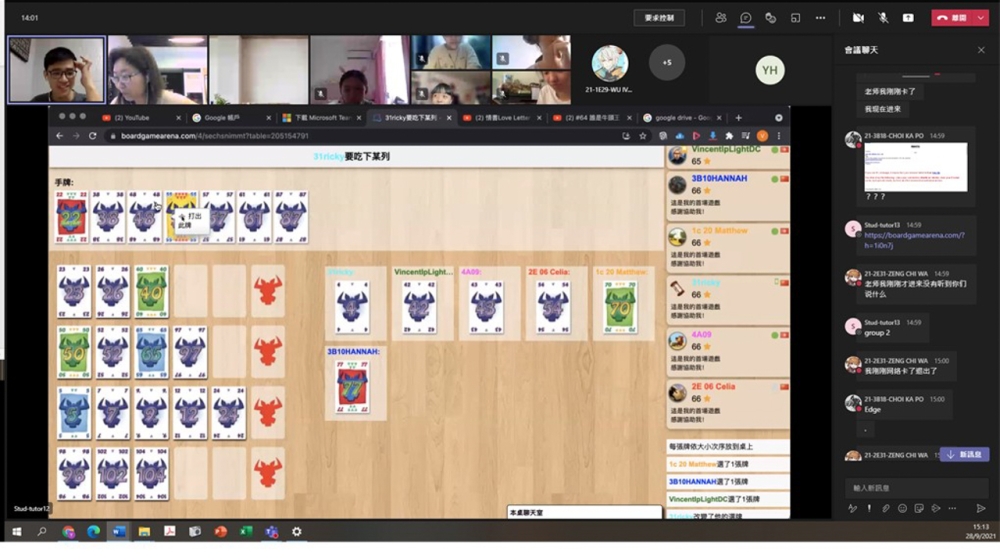This screenshot has width=1000, height=560.
Task: Select card 38 in hand
Action: pyautogui.click(x=108, y=217)
